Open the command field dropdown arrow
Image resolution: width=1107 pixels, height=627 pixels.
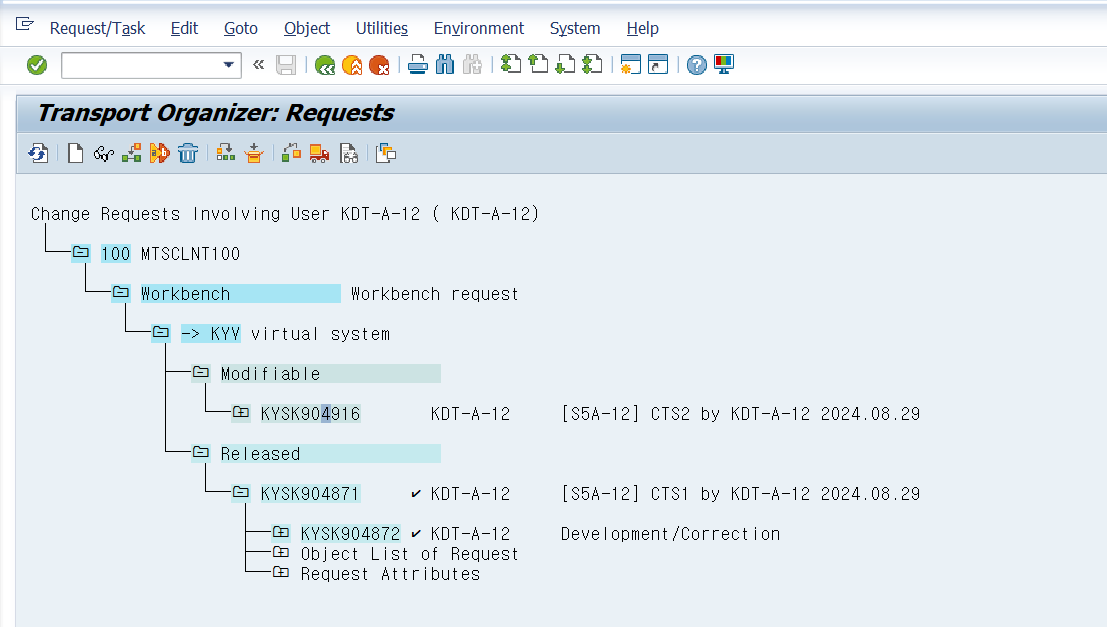[x=228, y=65]
